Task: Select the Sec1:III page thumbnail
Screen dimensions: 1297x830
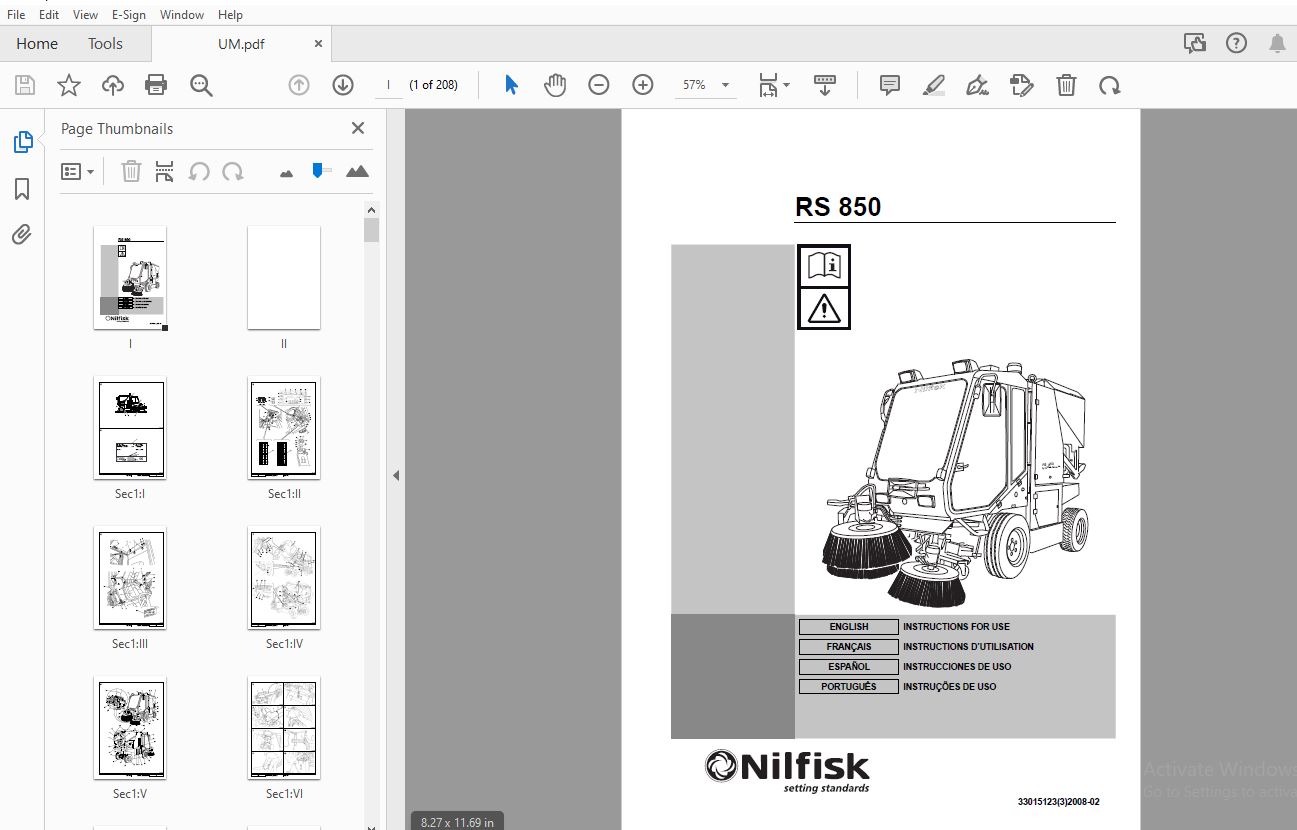Action: pyautogui.click(x=130, y=578)
